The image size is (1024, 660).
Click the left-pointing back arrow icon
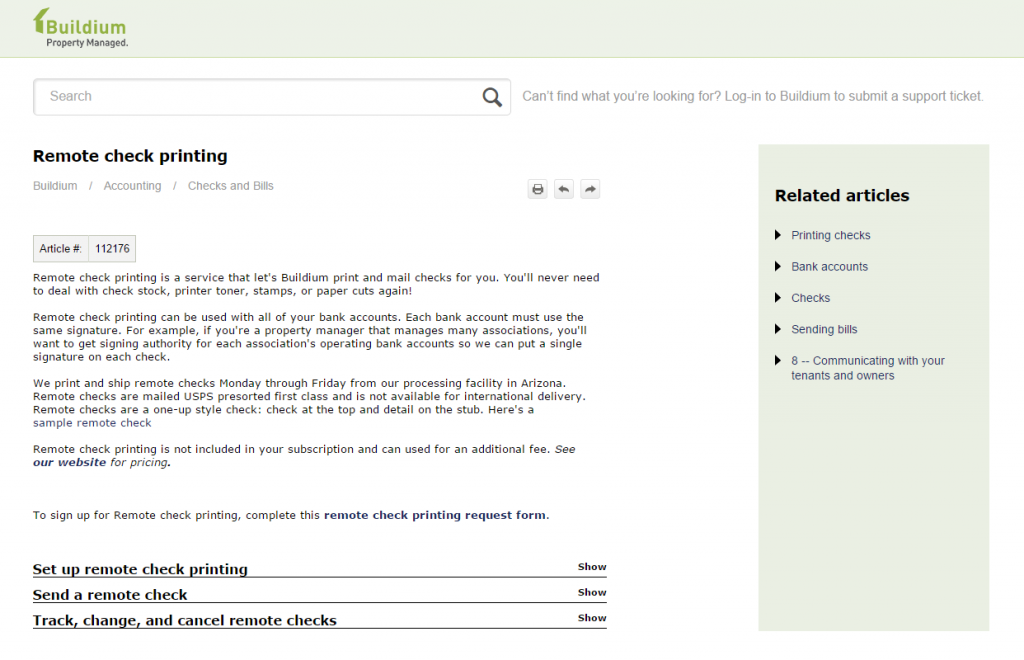tap(564, 189)
